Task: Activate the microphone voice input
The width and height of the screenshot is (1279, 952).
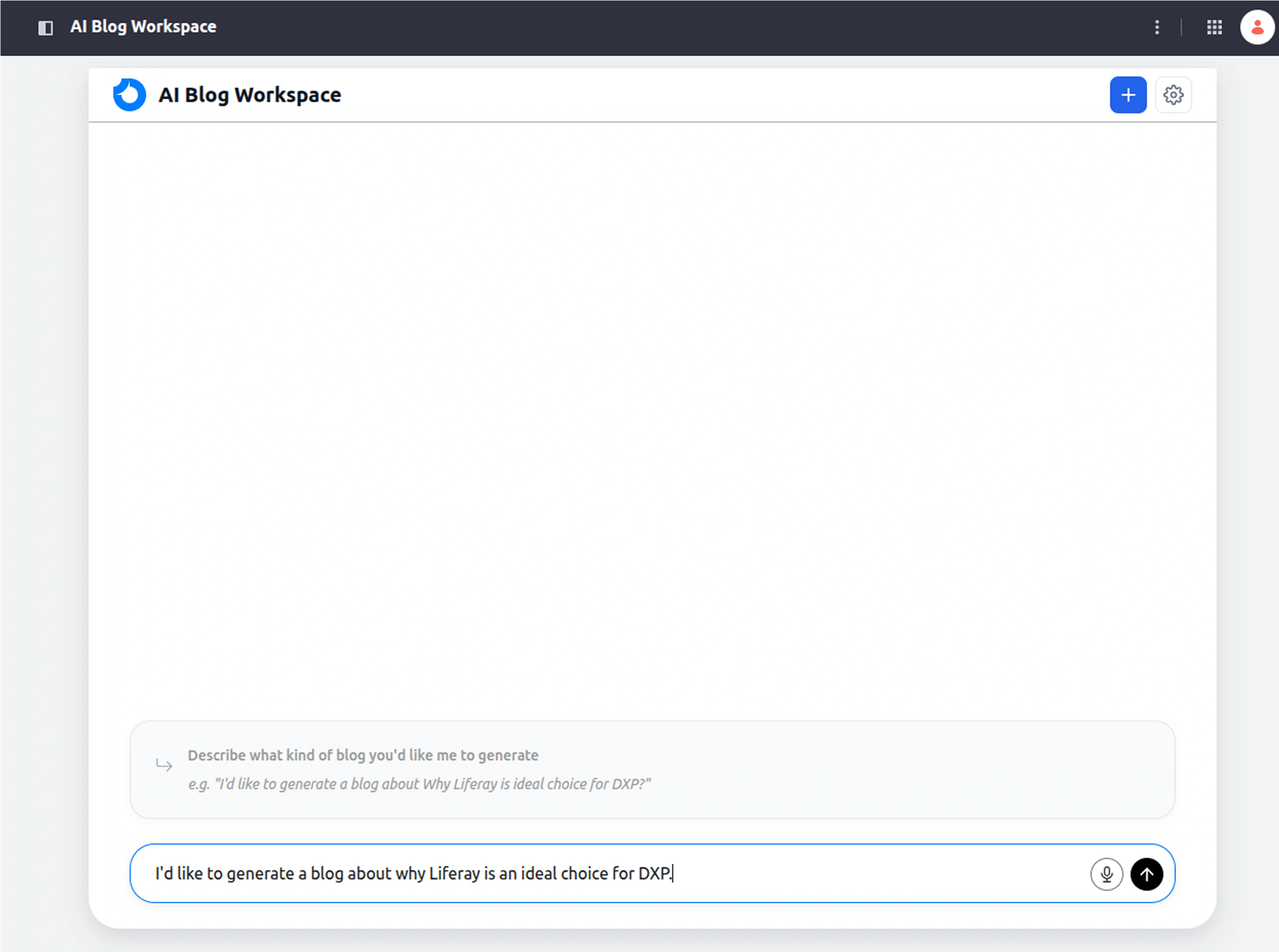Action: (x=1106, y=874)
